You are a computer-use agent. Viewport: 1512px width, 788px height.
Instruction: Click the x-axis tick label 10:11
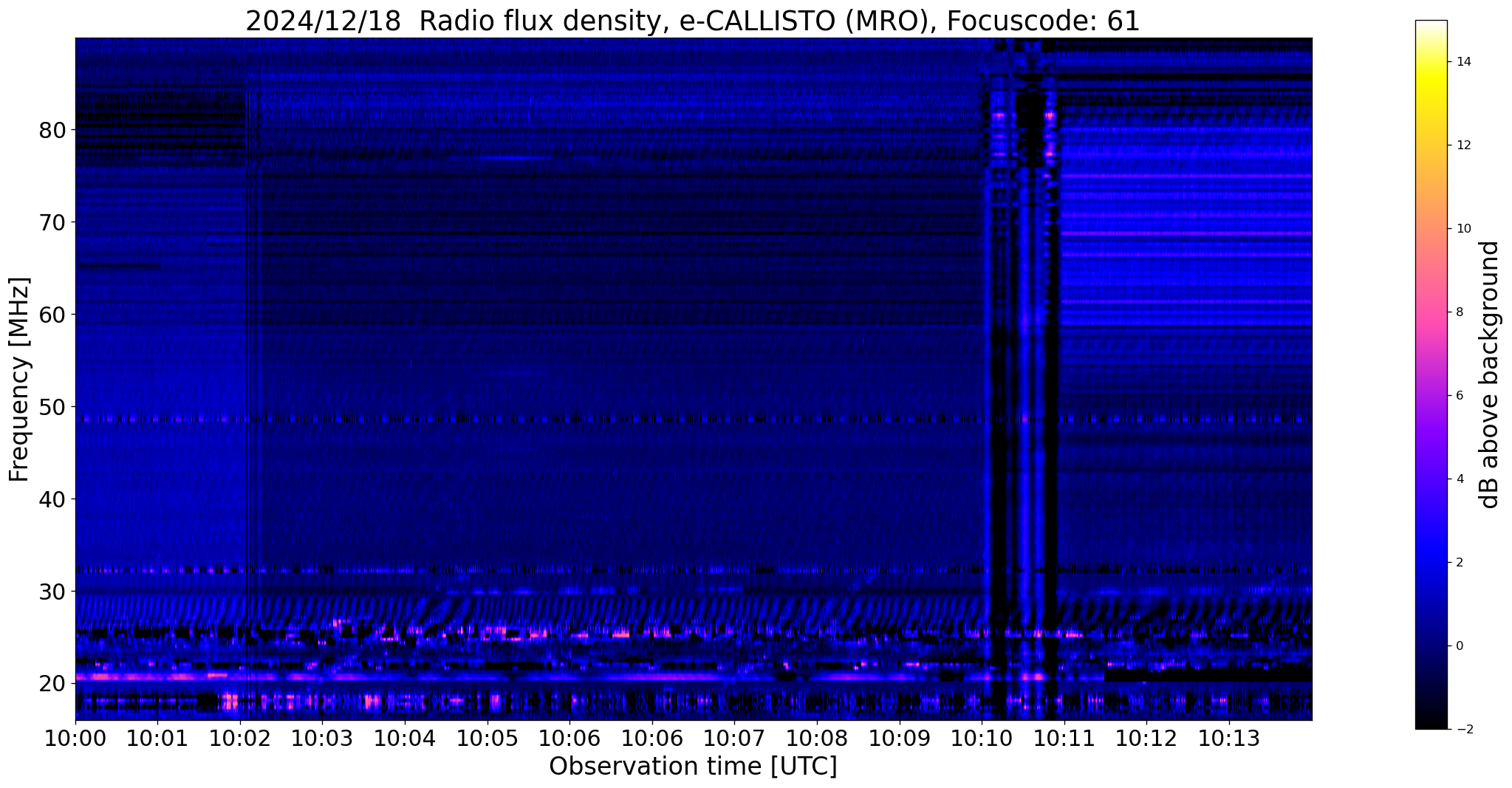[1064, 739]
